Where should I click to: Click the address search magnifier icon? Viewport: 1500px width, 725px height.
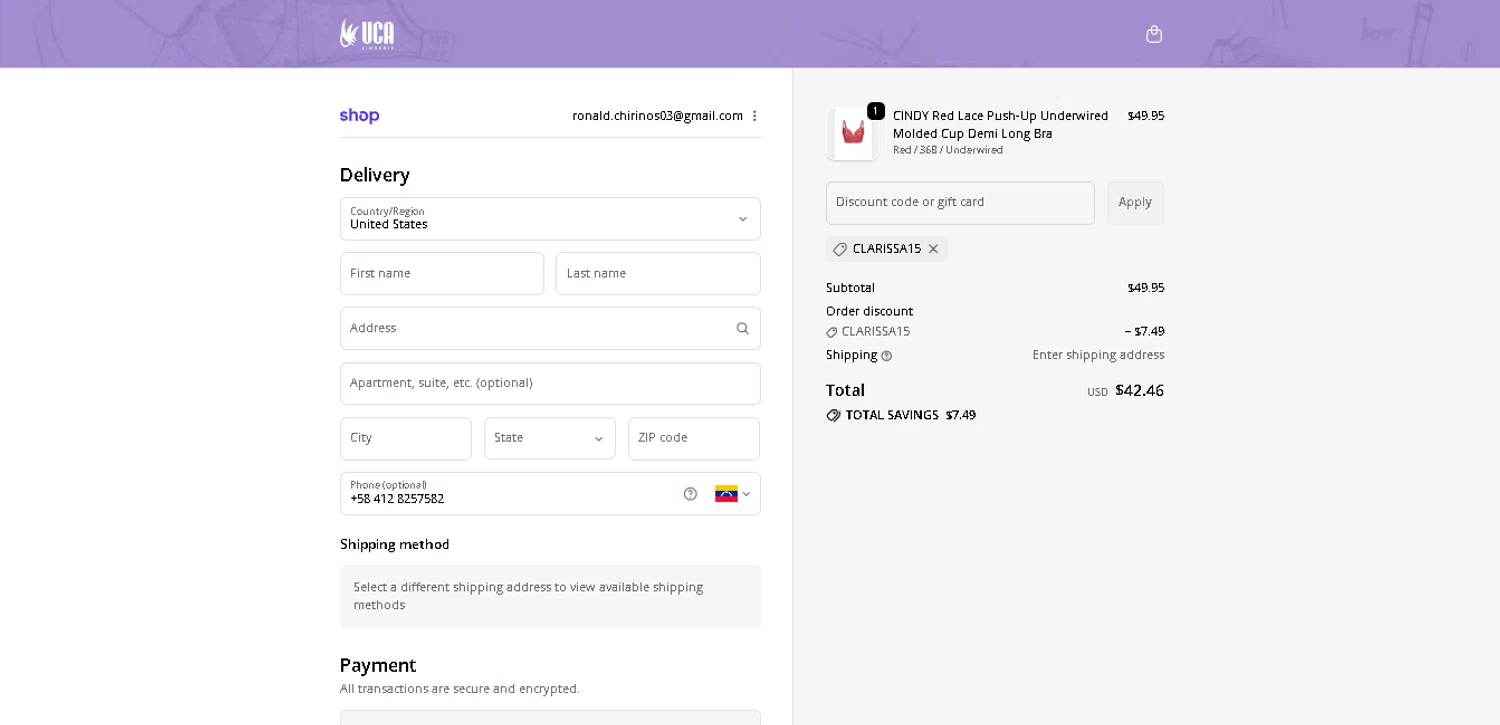coord(742,328)
